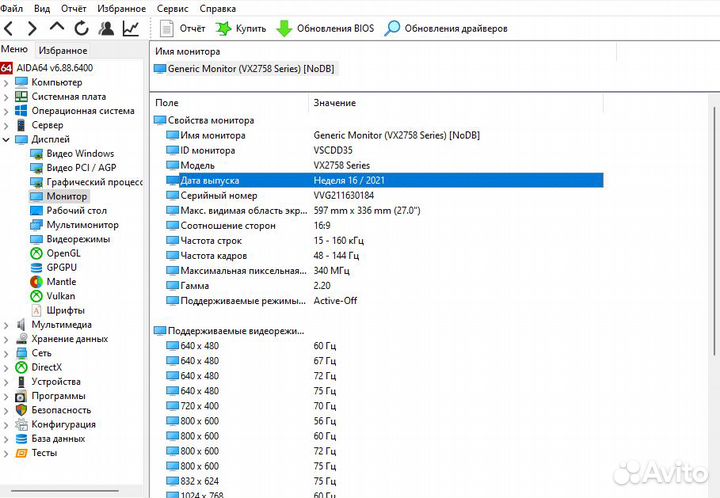Click the Купить buy button
Screen dimensions: 720x498
(240, 28)
